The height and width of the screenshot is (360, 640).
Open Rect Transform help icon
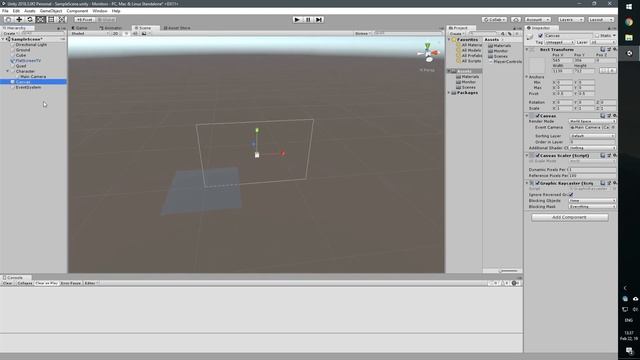click(x=603, y=49)
